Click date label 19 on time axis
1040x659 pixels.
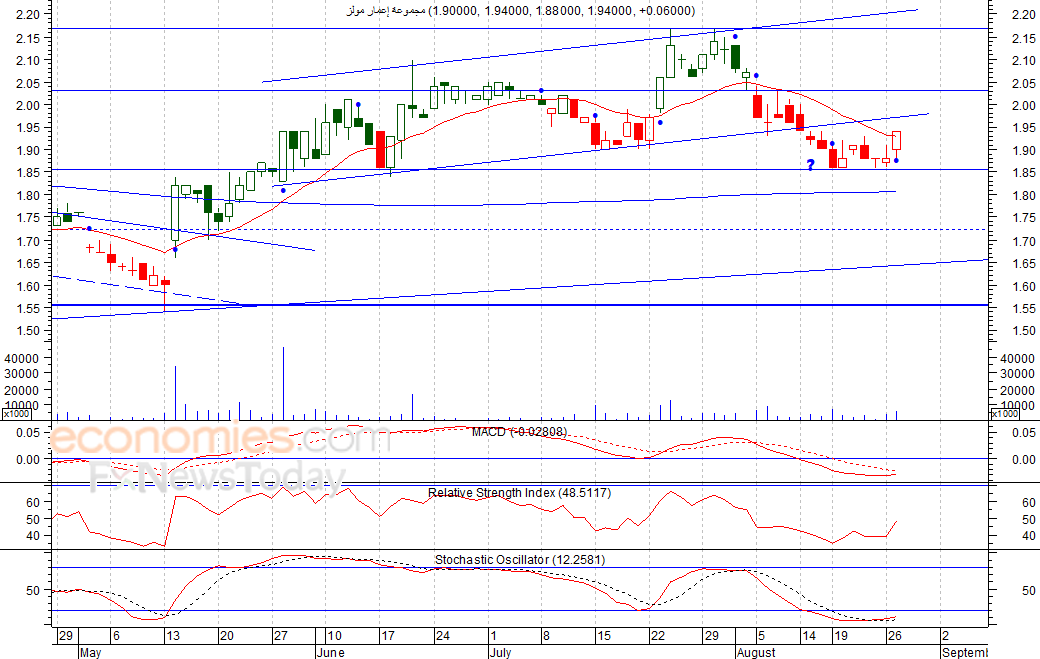click(841, 636)
